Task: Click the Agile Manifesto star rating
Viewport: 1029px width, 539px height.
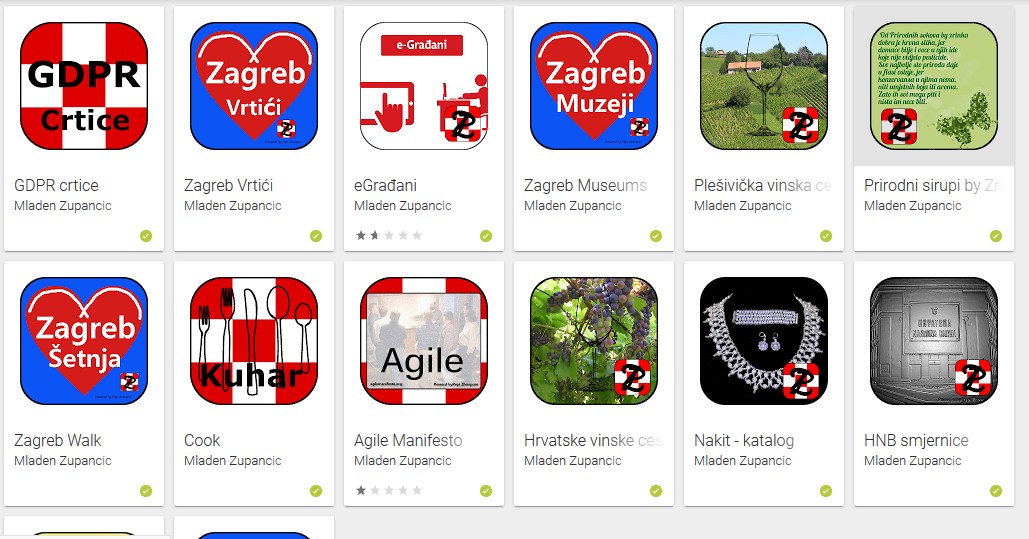Action: [388, 490]
